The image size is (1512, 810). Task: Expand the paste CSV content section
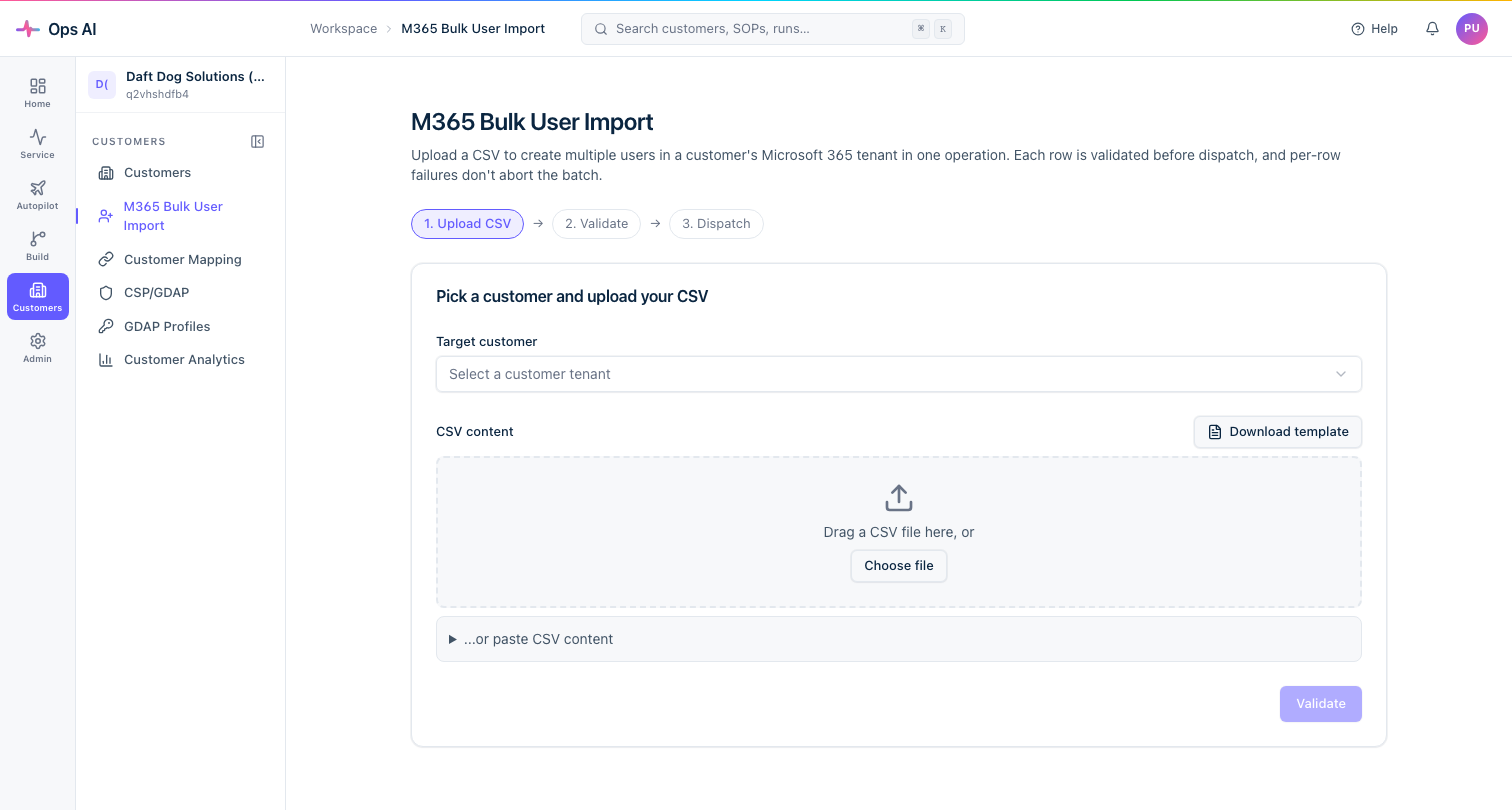tap(899, 639)
